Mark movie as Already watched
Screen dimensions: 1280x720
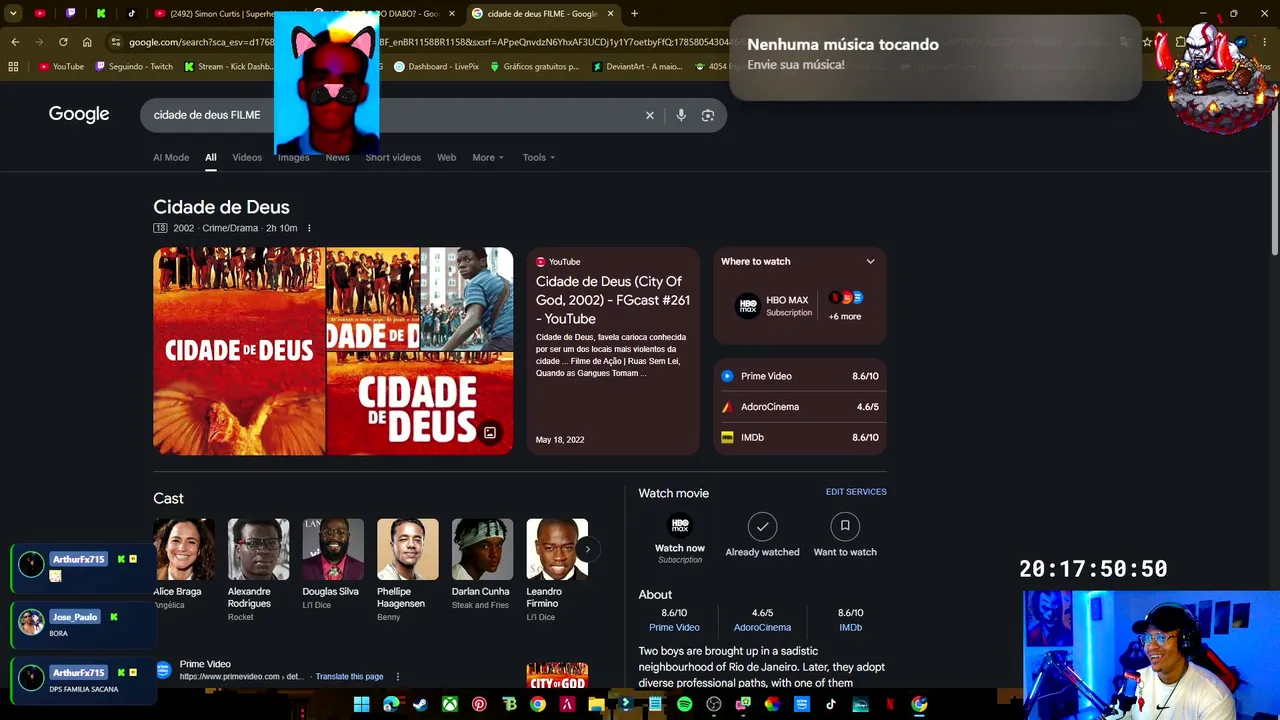tap(762, 536)
